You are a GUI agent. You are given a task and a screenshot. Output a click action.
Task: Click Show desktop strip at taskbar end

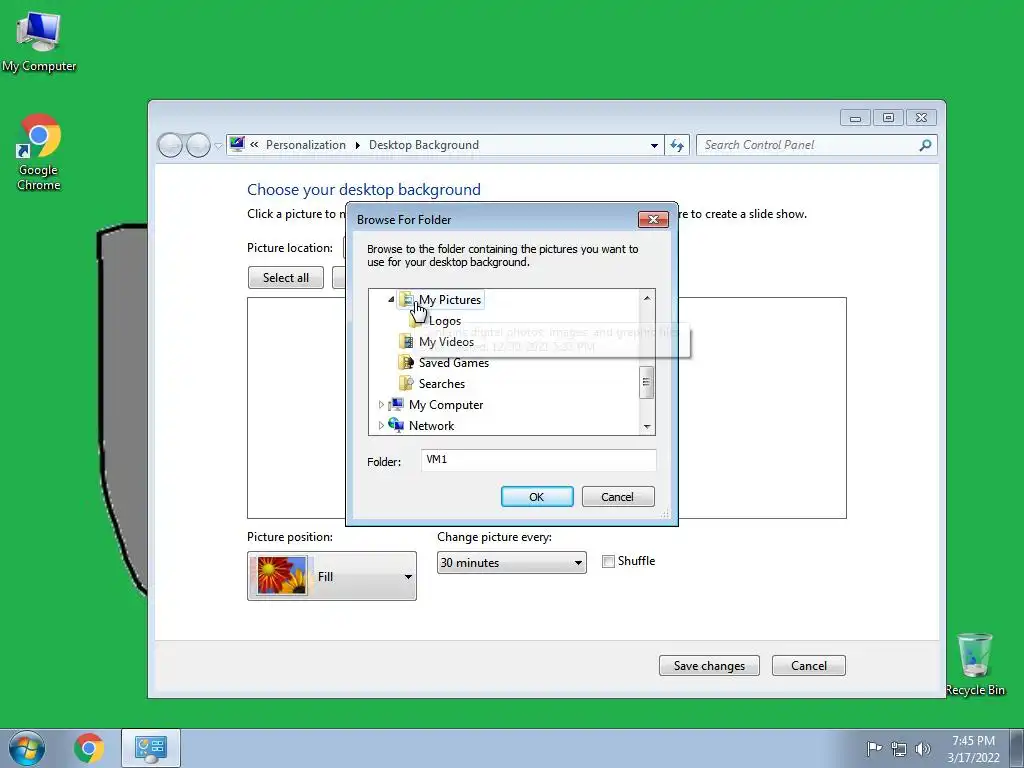[x=1017, y=748]
